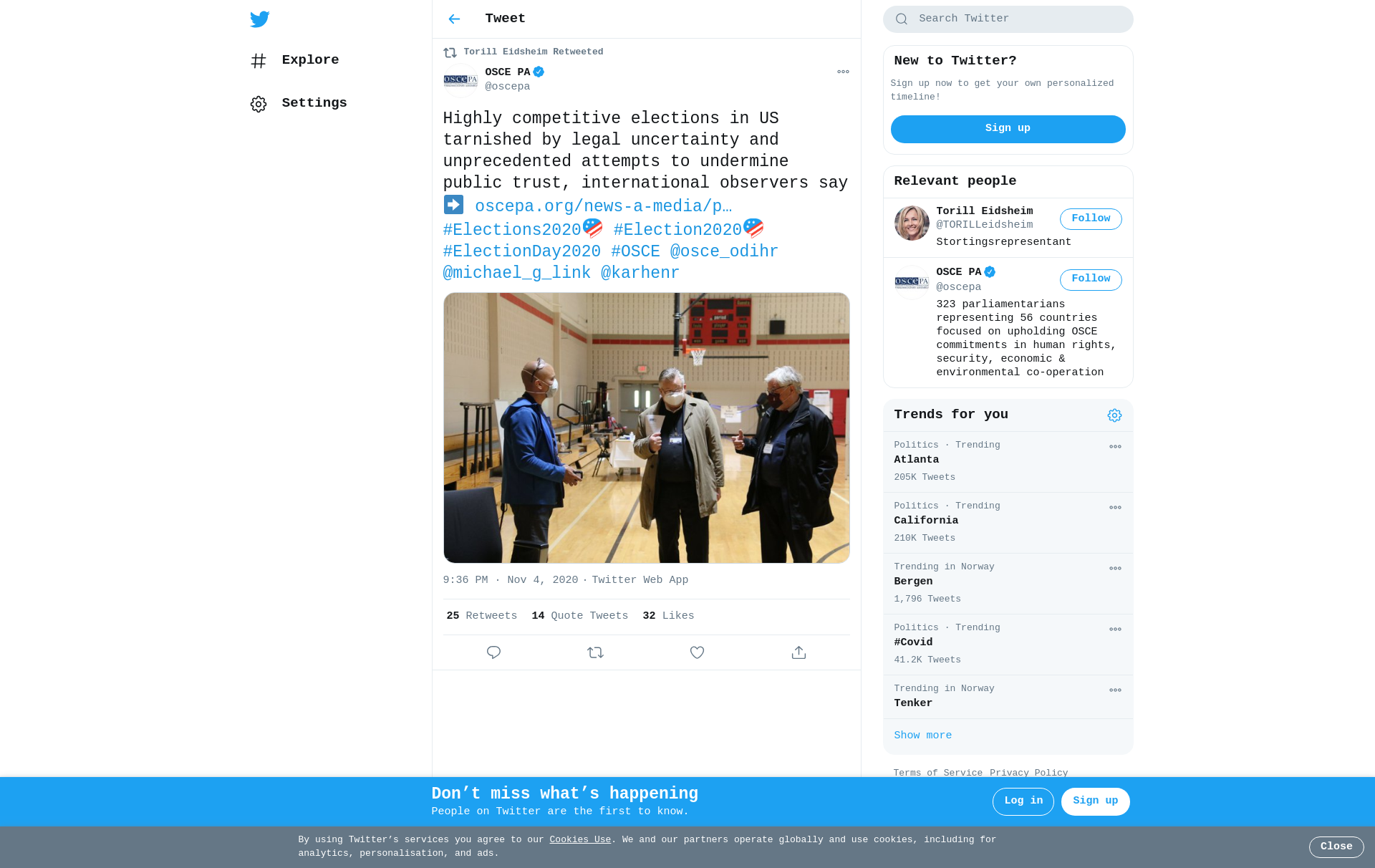Open more options for Bergen trend
The height and width of the screenshot is (868, 1375).
pos(1115,569)
